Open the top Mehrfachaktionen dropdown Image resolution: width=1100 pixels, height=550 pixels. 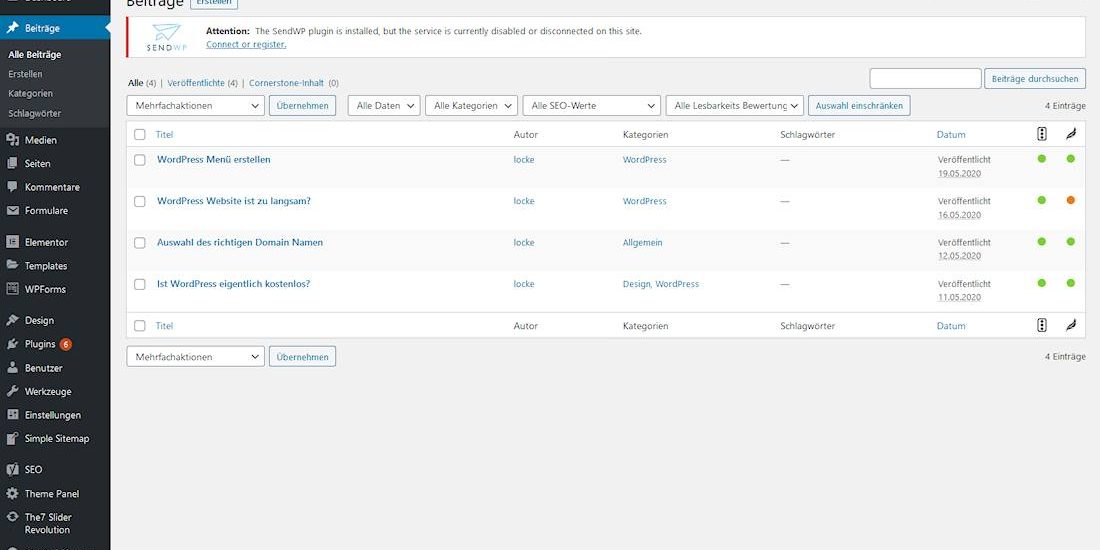(196, 106)
